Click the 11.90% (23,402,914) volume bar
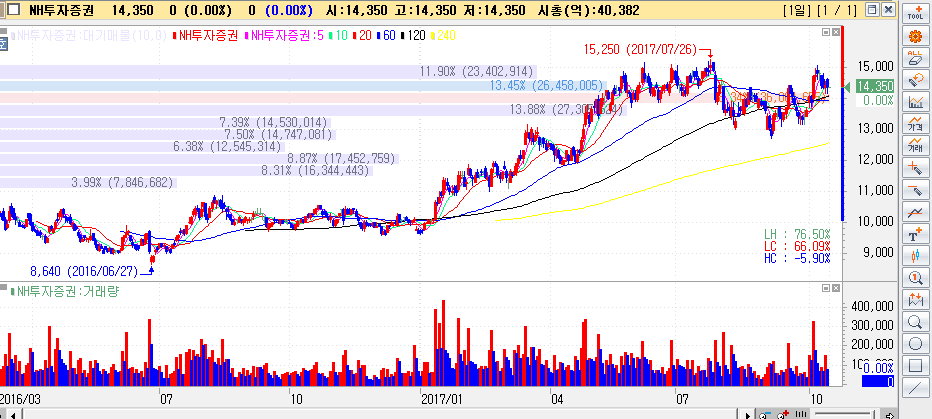Viewport: 932px width, 419px height. pyautogui.click(x=268, y=72)
